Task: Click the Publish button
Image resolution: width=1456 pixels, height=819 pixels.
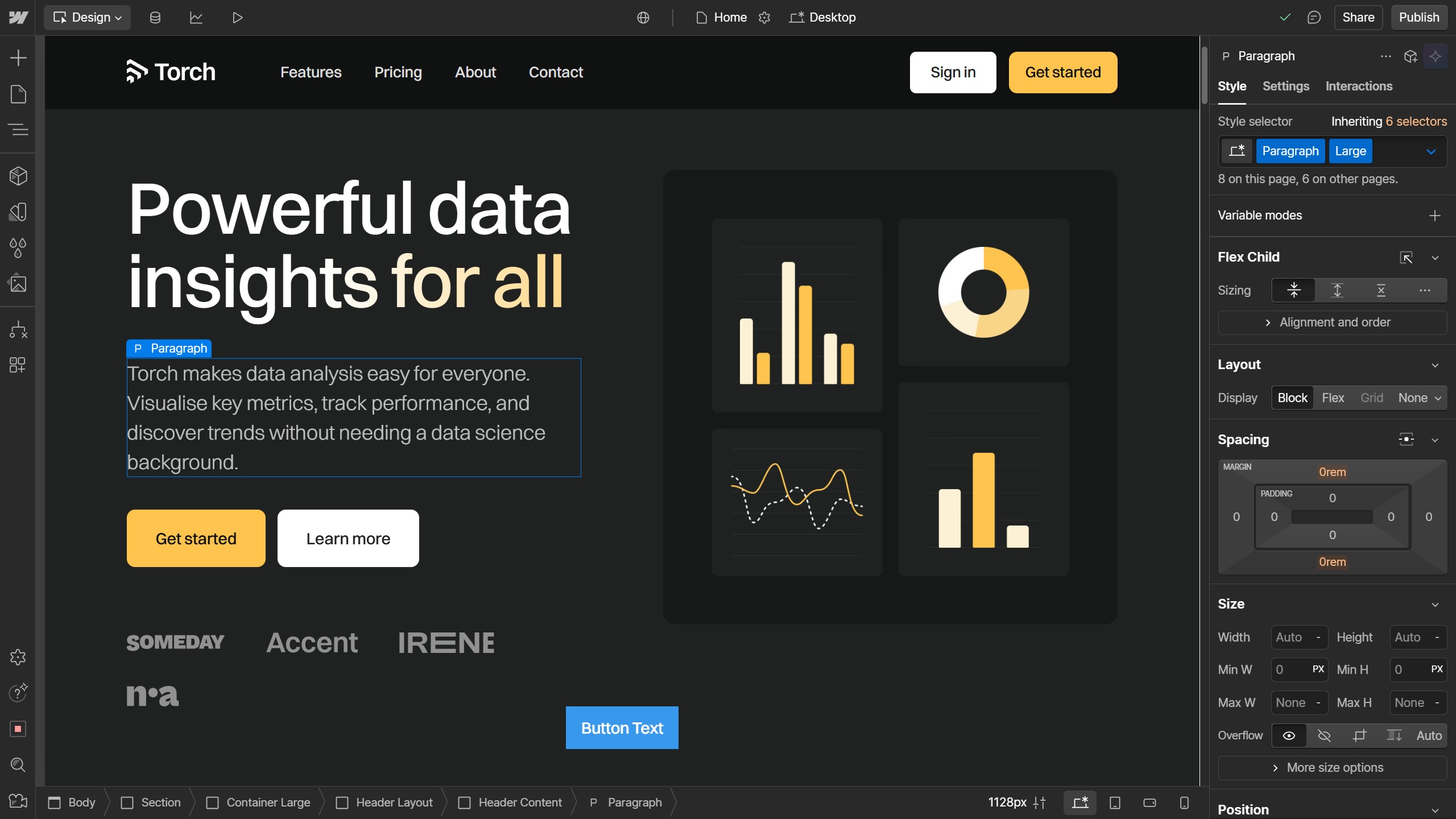Action: (x=1418, y=18)
